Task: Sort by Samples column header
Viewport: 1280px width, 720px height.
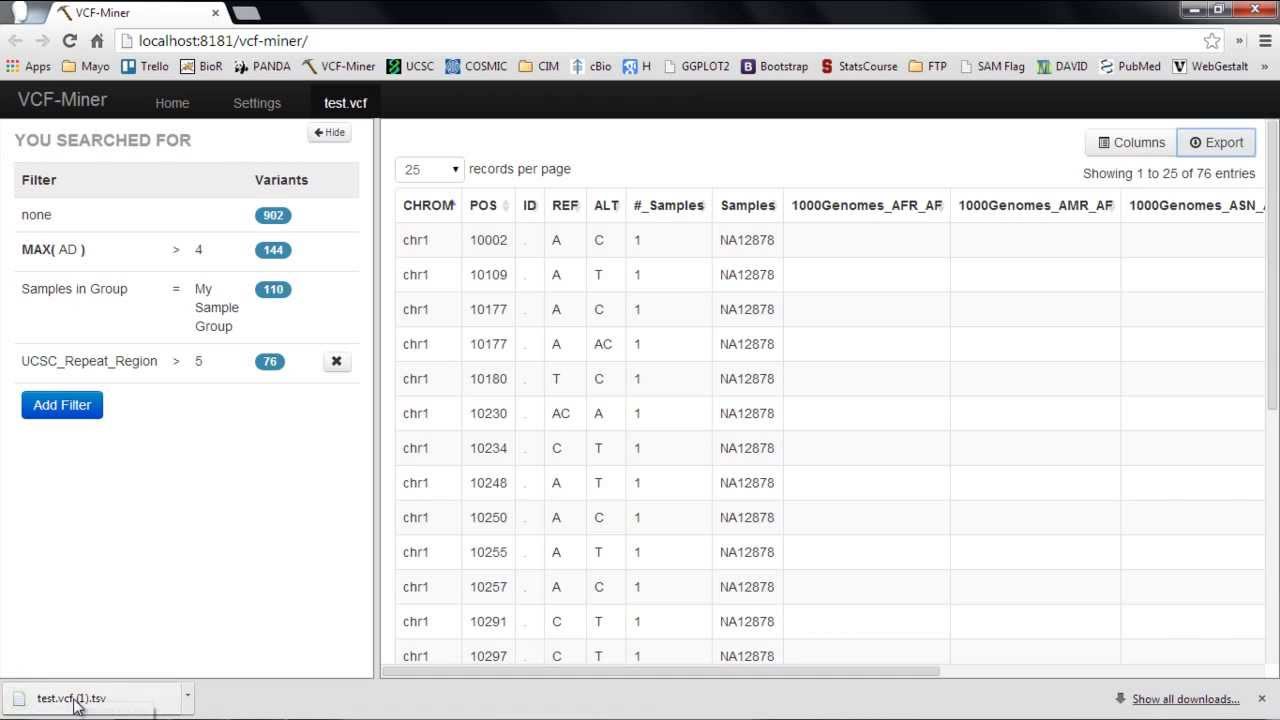Action: [x=748, y=205]
